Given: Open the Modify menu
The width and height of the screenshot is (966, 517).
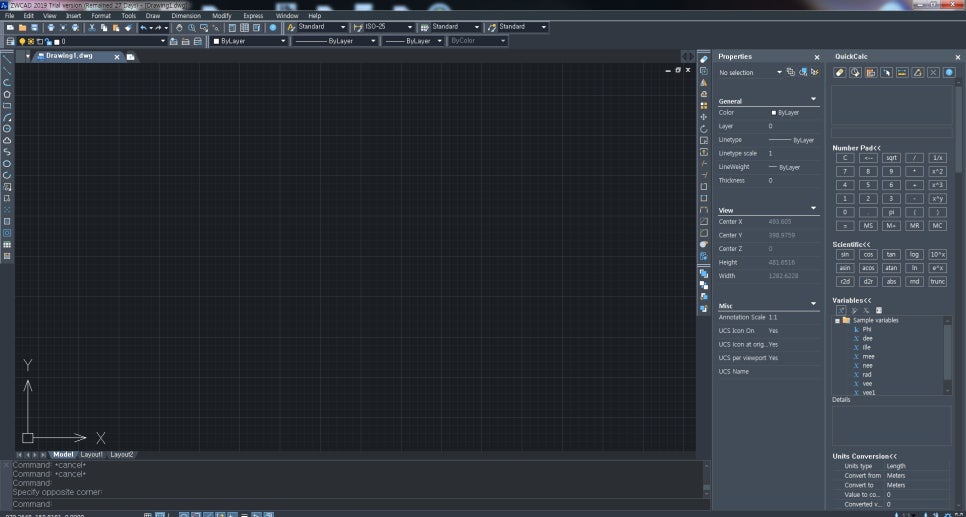Looking at the screenshot, I should tap(222, 15).
